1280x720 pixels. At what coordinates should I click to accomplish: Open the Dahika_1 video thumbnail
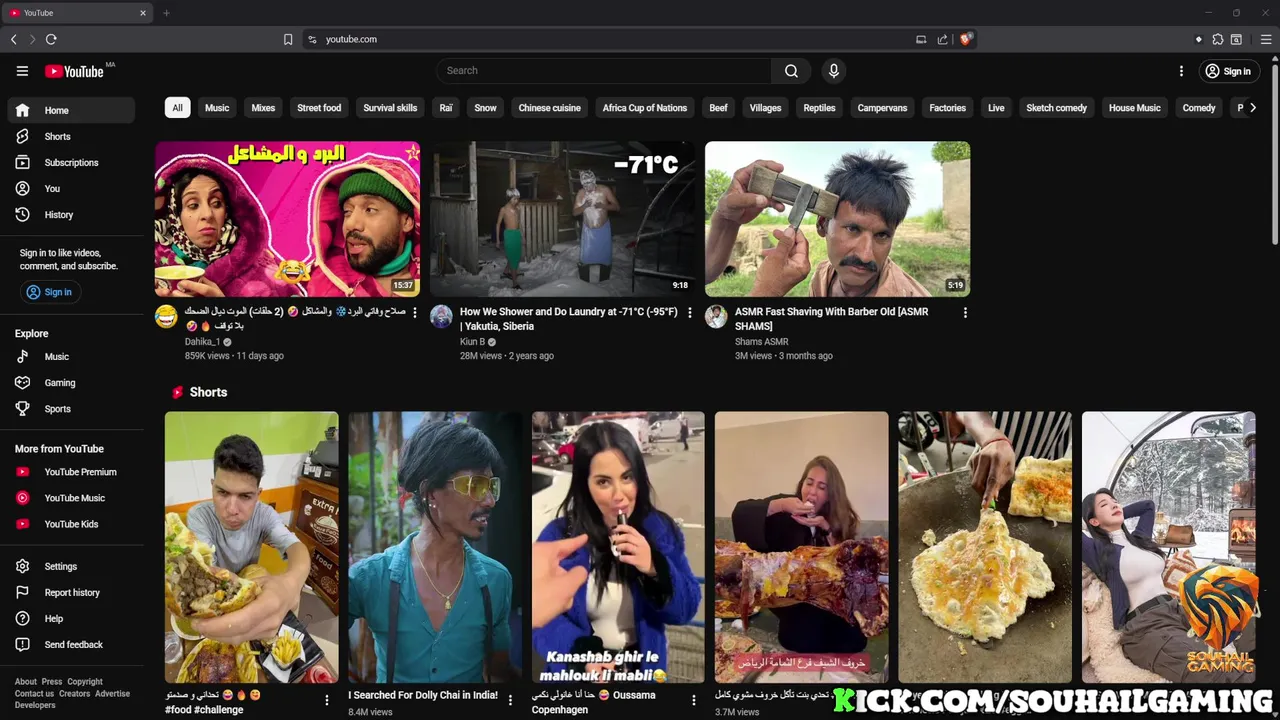click(287, 219)
